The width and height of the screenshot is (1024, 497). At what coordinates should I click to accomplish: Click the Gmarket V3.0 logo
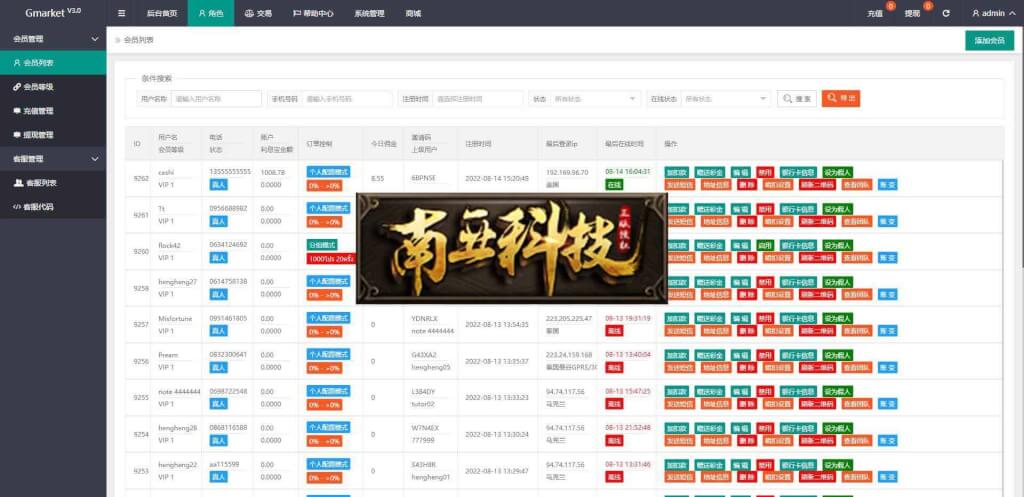click(53, 12)
